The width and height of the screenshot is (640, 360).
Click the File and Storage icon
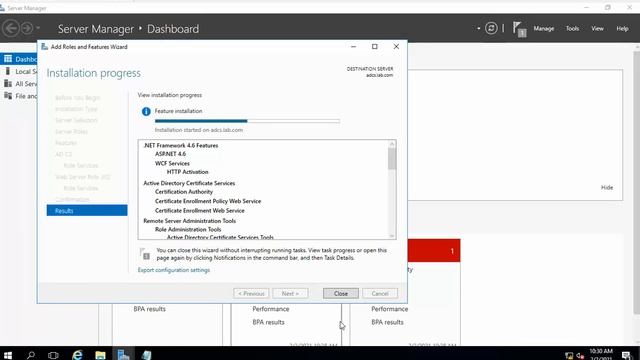click(x=8, y=96)
